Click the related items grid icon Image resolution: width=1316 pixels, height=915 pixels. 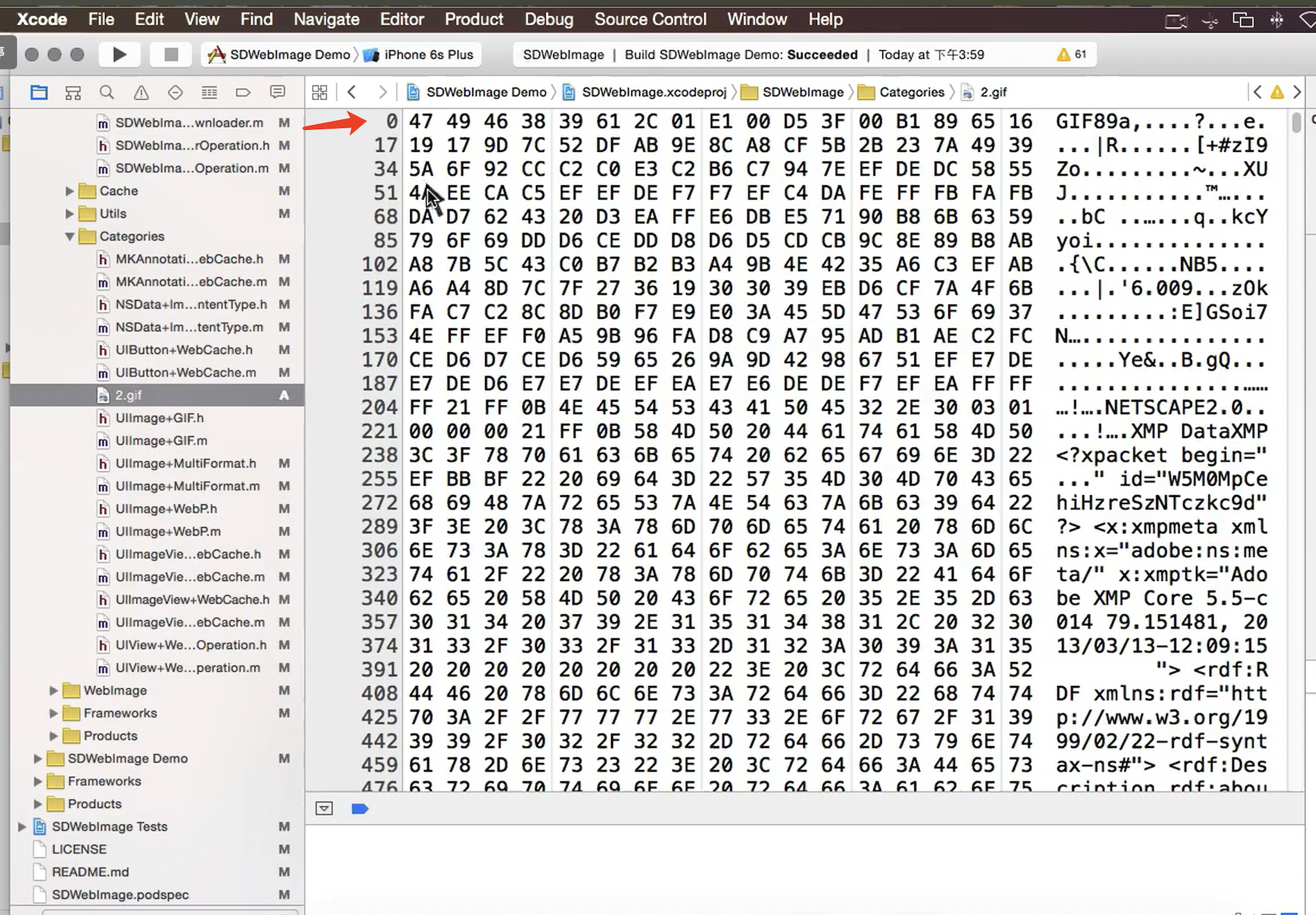(320, 93)
